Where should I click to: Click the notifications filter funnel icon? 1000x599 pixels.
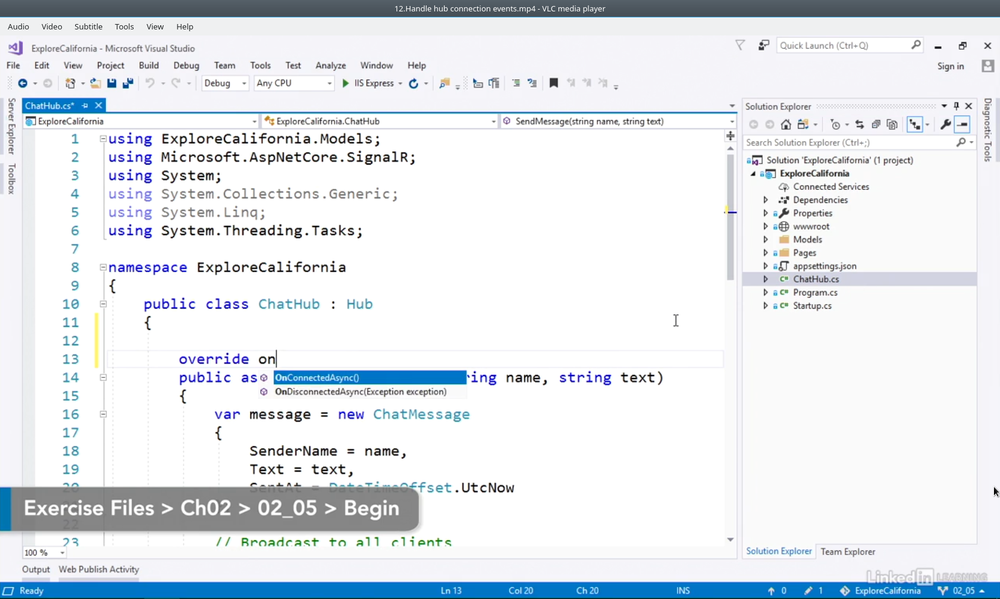(x=740, y=45)
